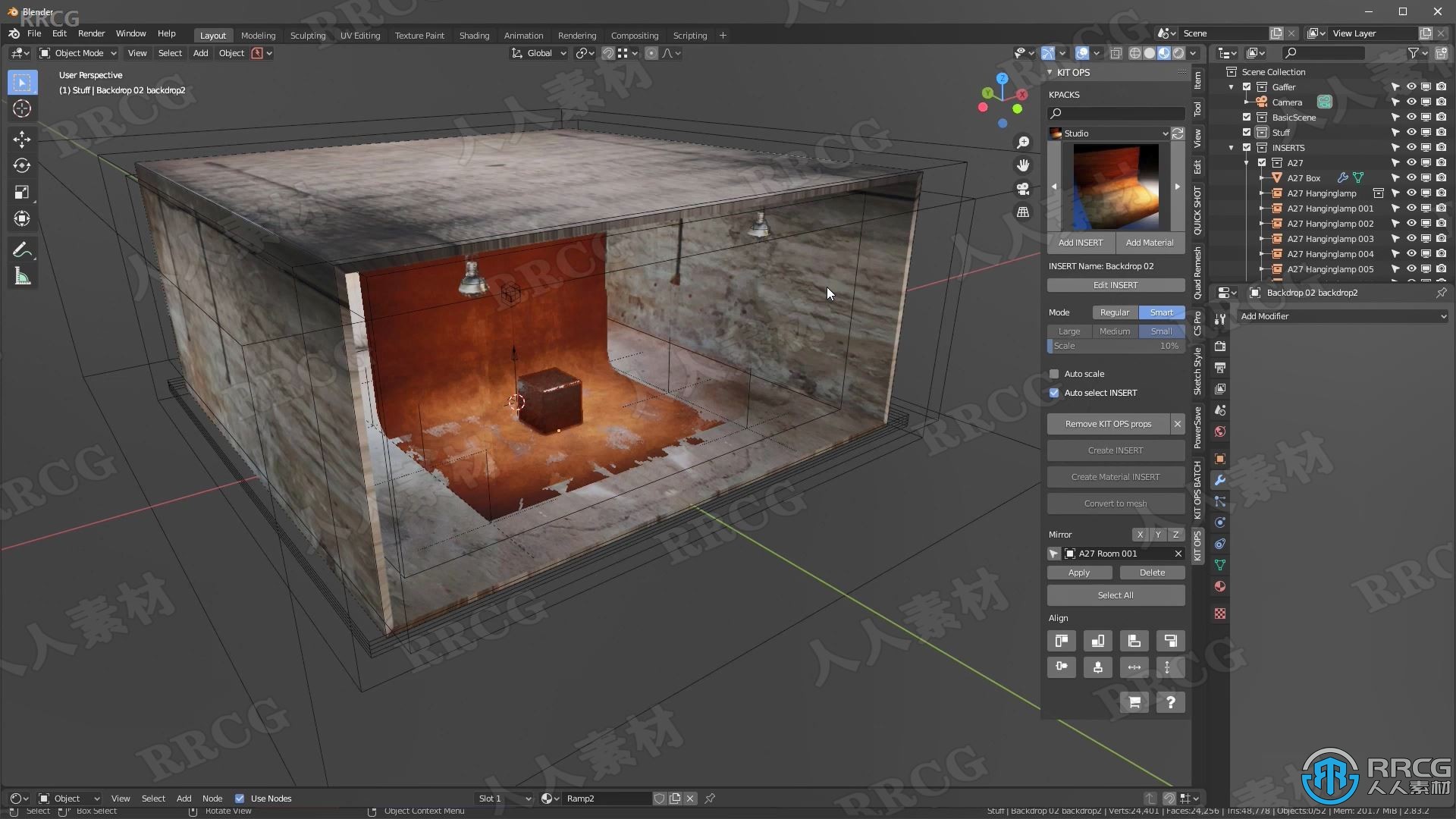Toggle camera view icon
This screenshot has height=819, width=1456.
(1023, 189)
